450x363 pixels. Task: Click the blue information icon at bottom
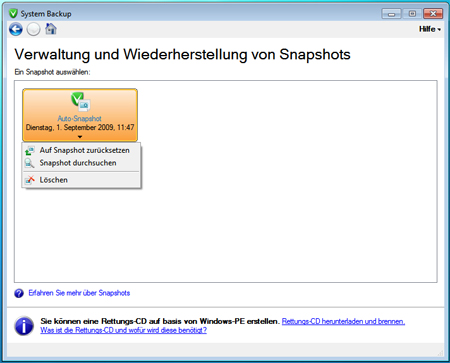24,326
